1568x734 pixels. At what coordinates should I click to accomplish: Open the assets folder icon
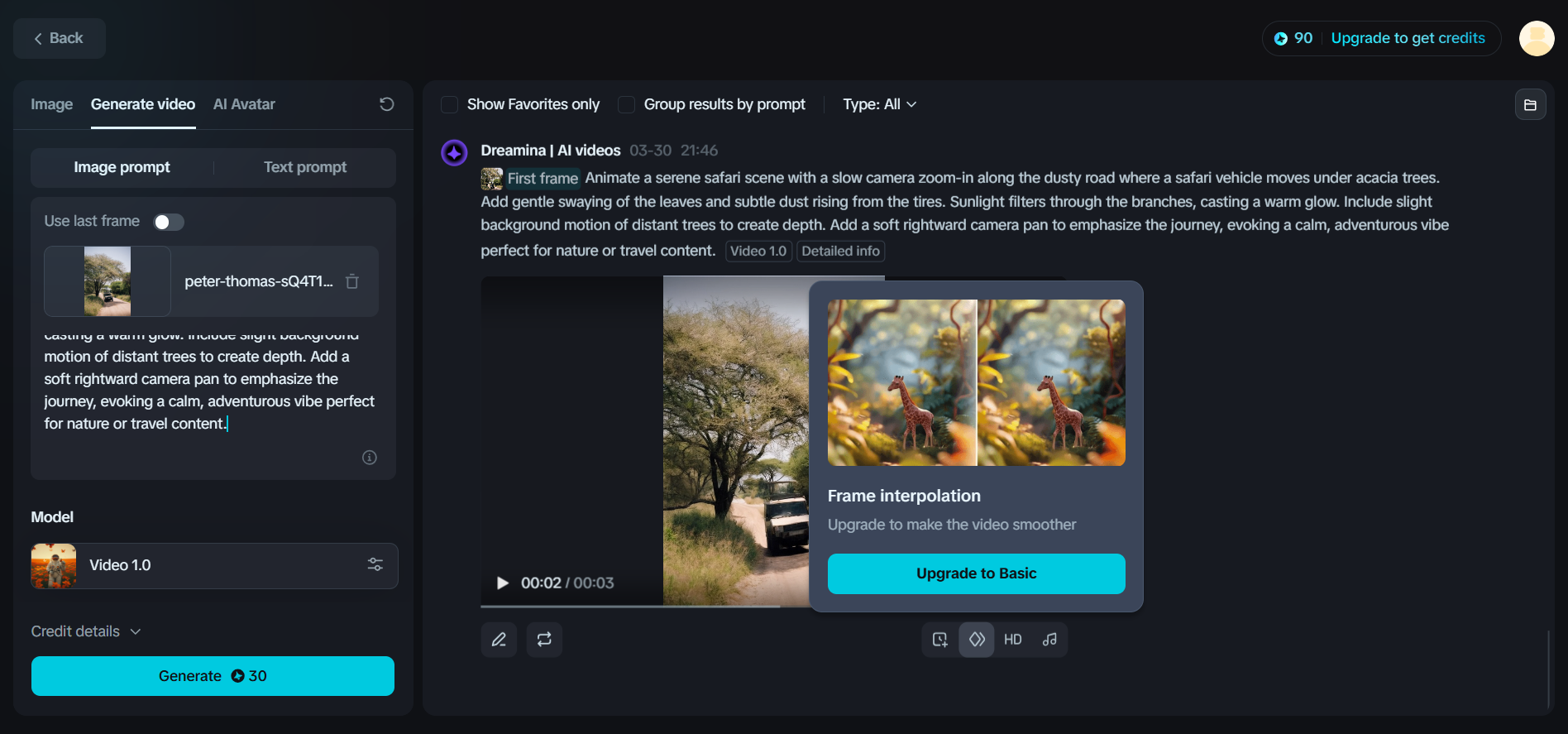click(1531, 105)
